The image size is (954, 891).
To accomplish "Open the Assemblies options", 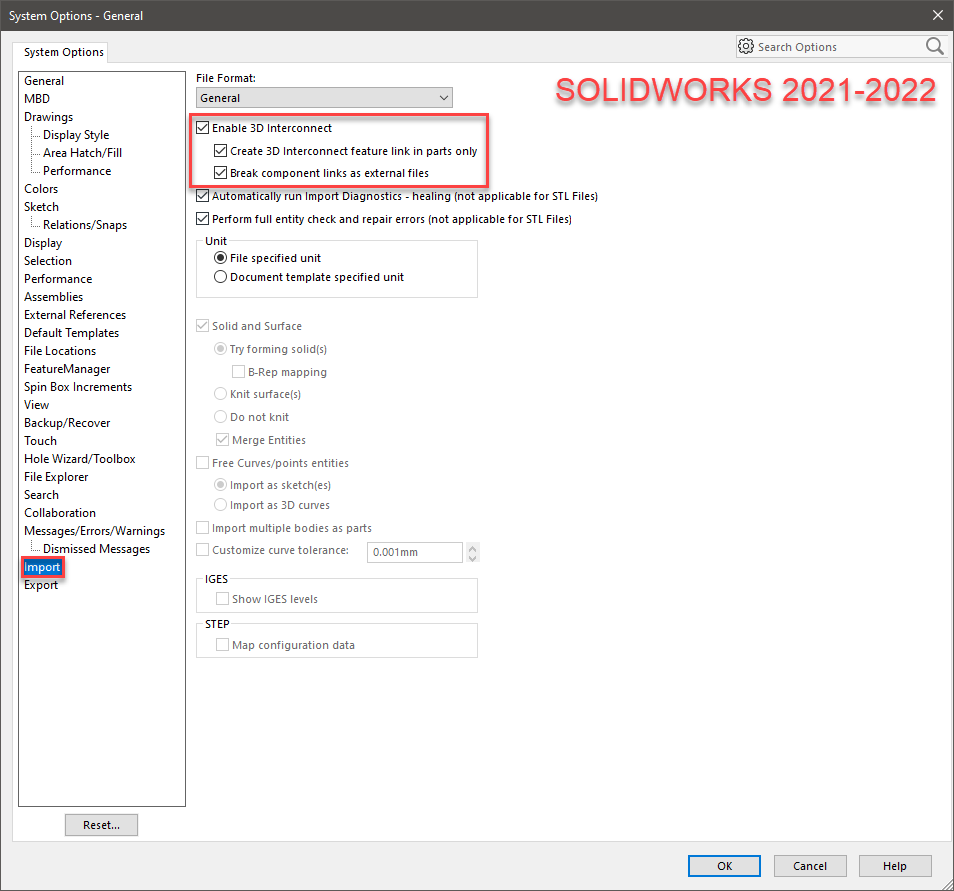I will coord(54,297).
